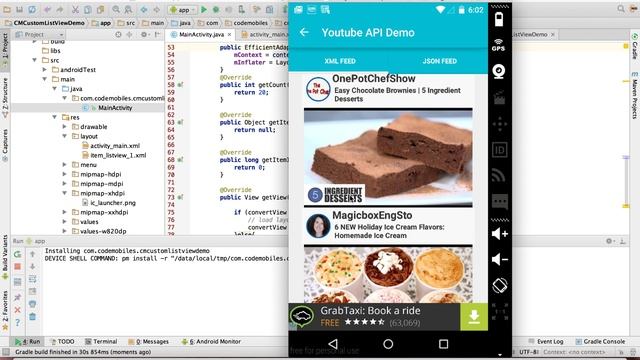Screen dimensions: 640x360
Task: Expand the drawable folder
Action: coord(64,127)
